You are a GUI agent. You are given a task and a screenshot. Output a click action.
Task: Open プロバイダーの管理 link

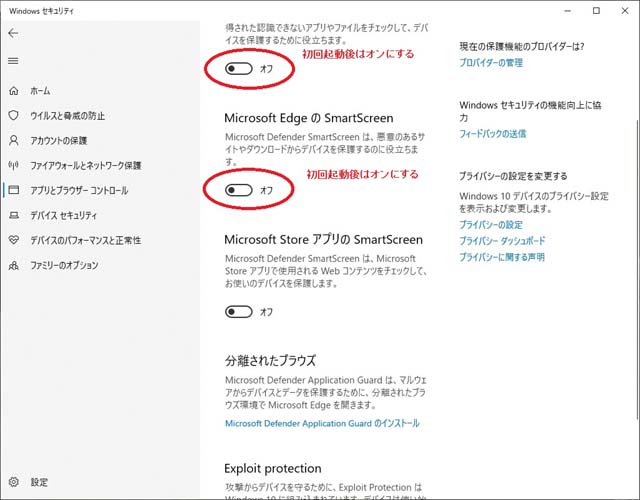pos(491,63)
